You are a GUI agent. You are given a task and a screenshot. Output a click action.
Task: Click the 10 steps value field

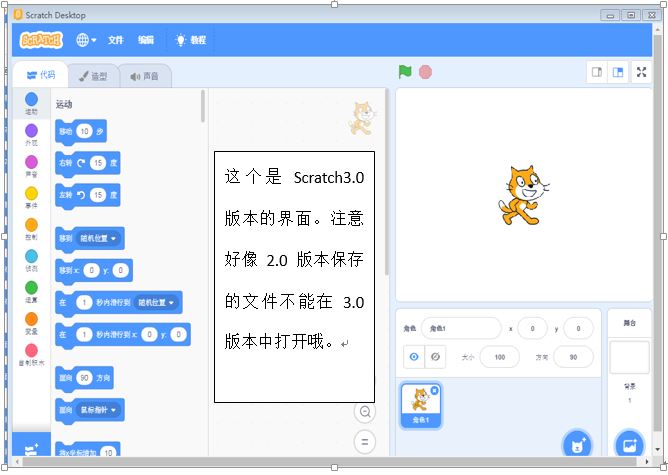[84, 131]
